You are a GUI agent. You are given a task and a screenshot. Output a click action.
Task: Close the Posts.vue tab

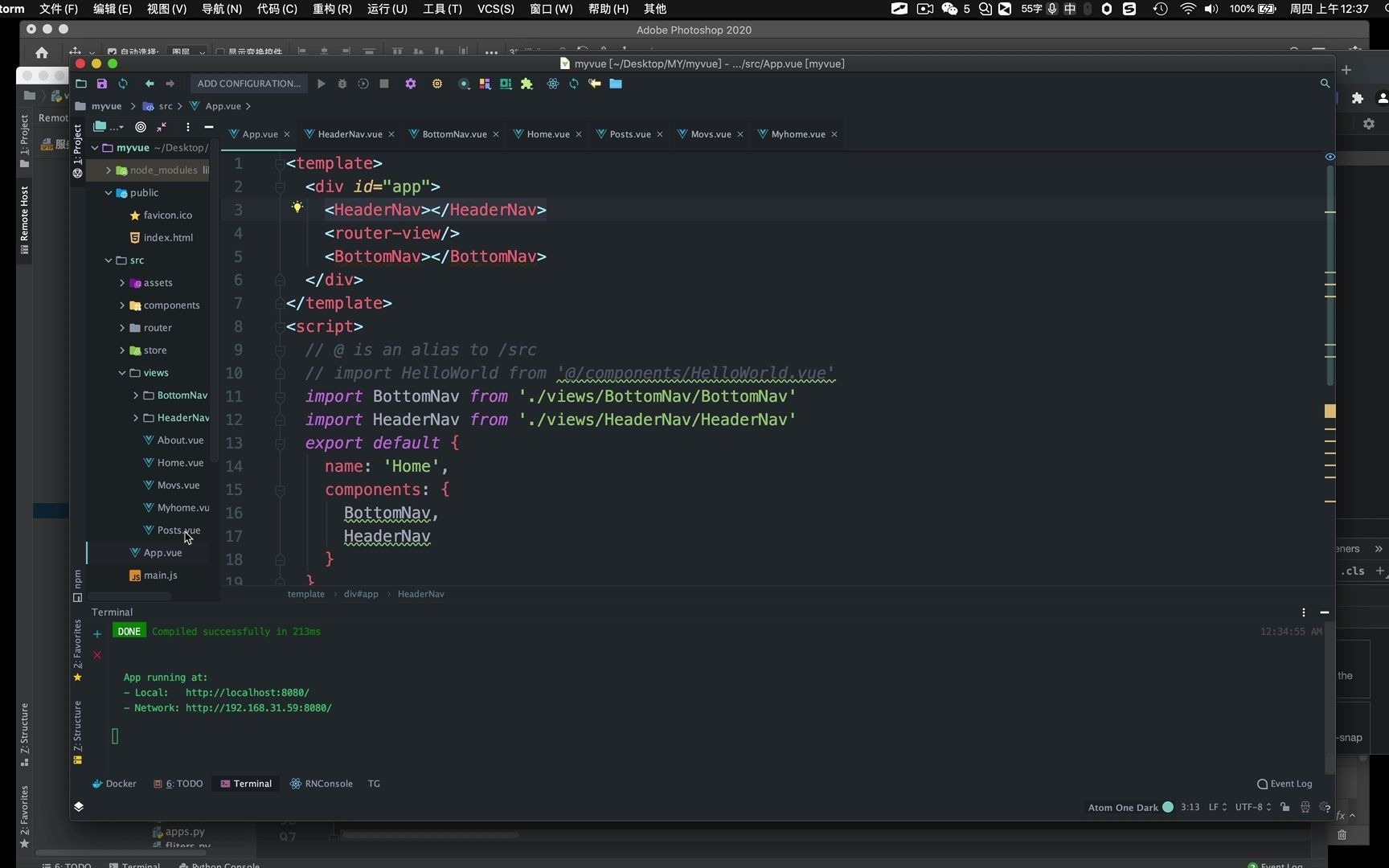pos(660,134)
